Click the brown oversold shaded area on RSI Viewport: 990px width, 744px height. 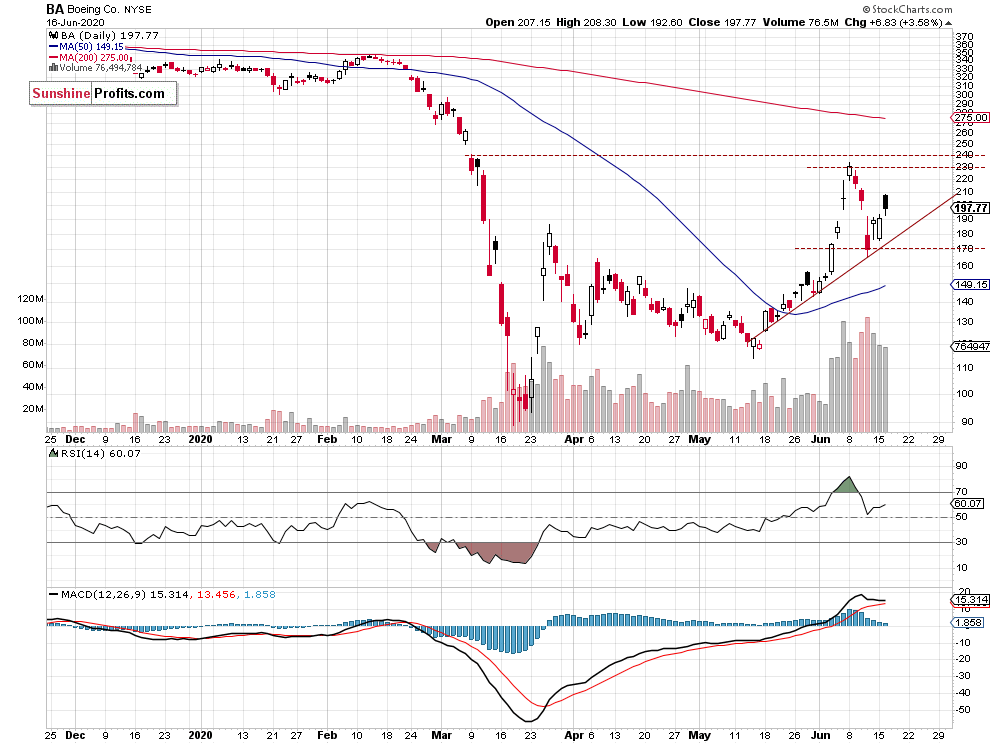[x=505, y=552]
